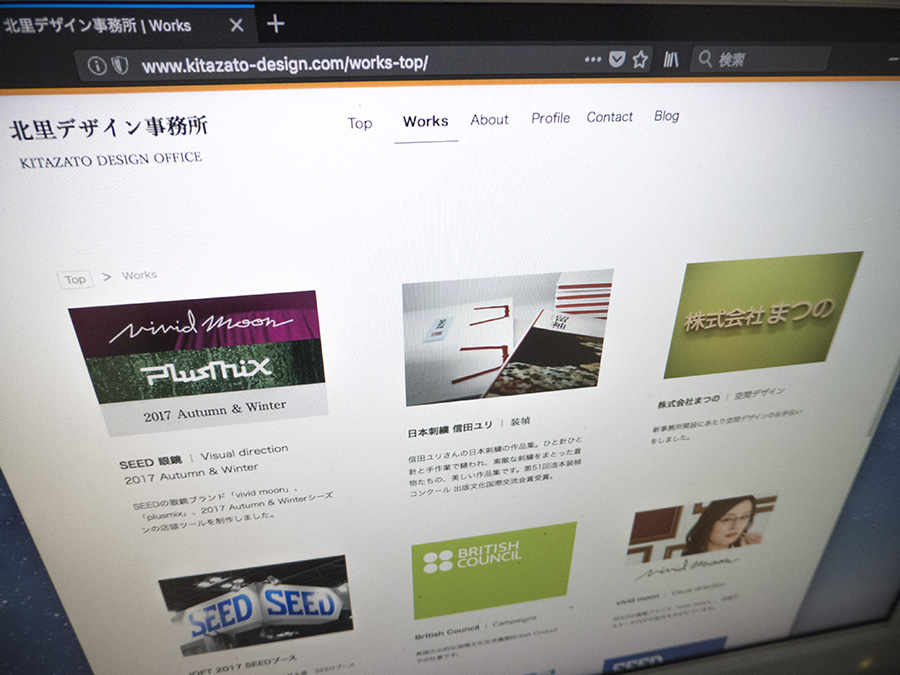Go to the Top navigation page
Screen dimensions: 900x675
tap(360, 123)
